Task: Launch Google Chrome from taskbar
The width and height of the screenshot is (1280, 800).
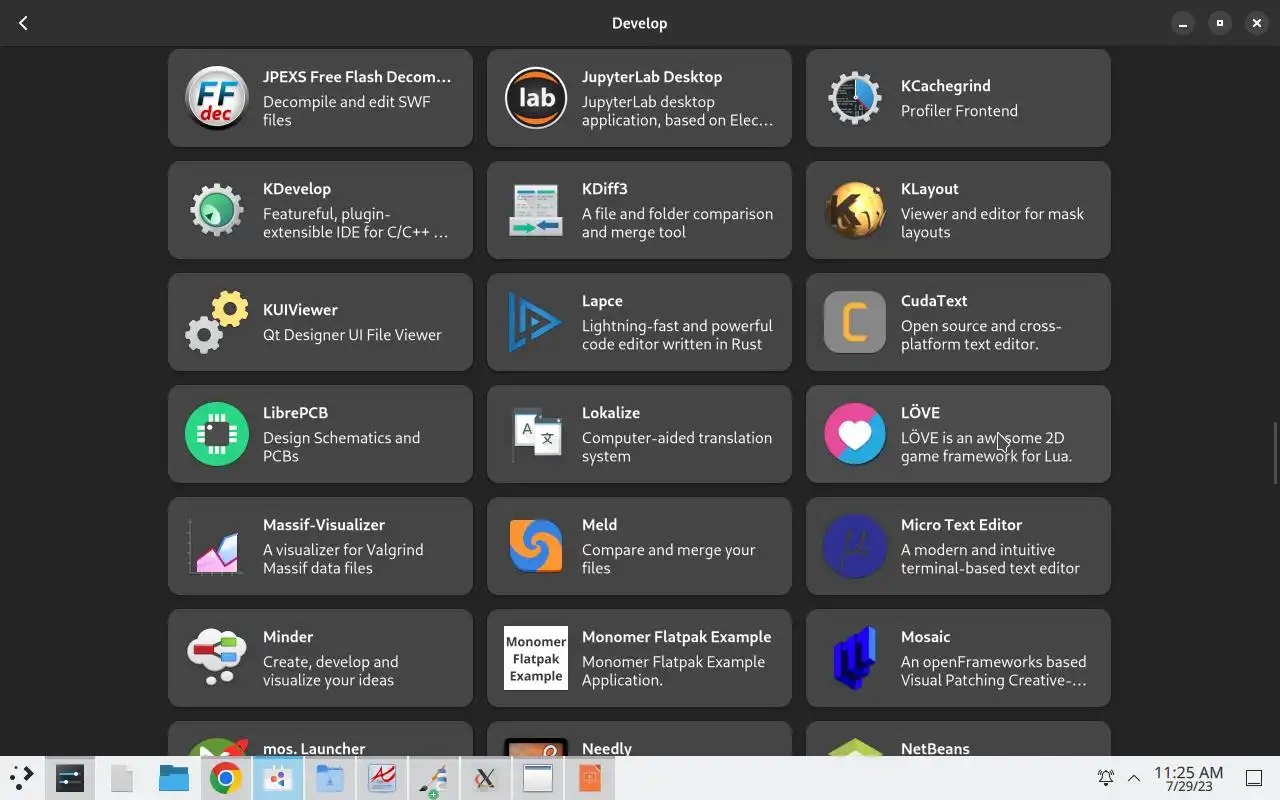Action: (225, 778)
